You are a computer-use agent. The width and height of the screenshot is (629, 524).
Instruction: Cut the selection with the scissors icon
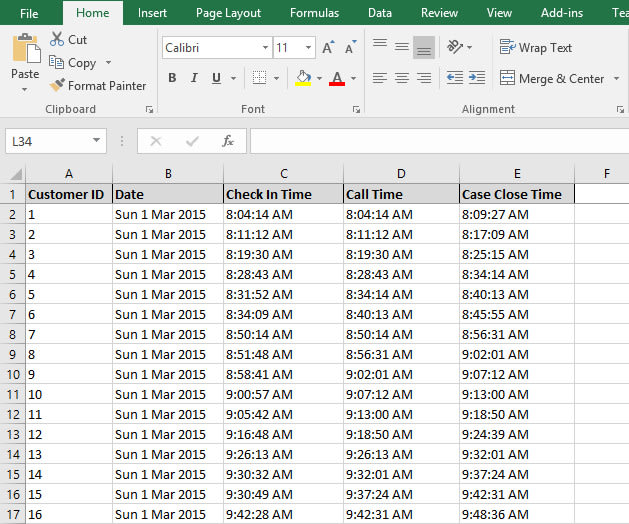[57, 39]
